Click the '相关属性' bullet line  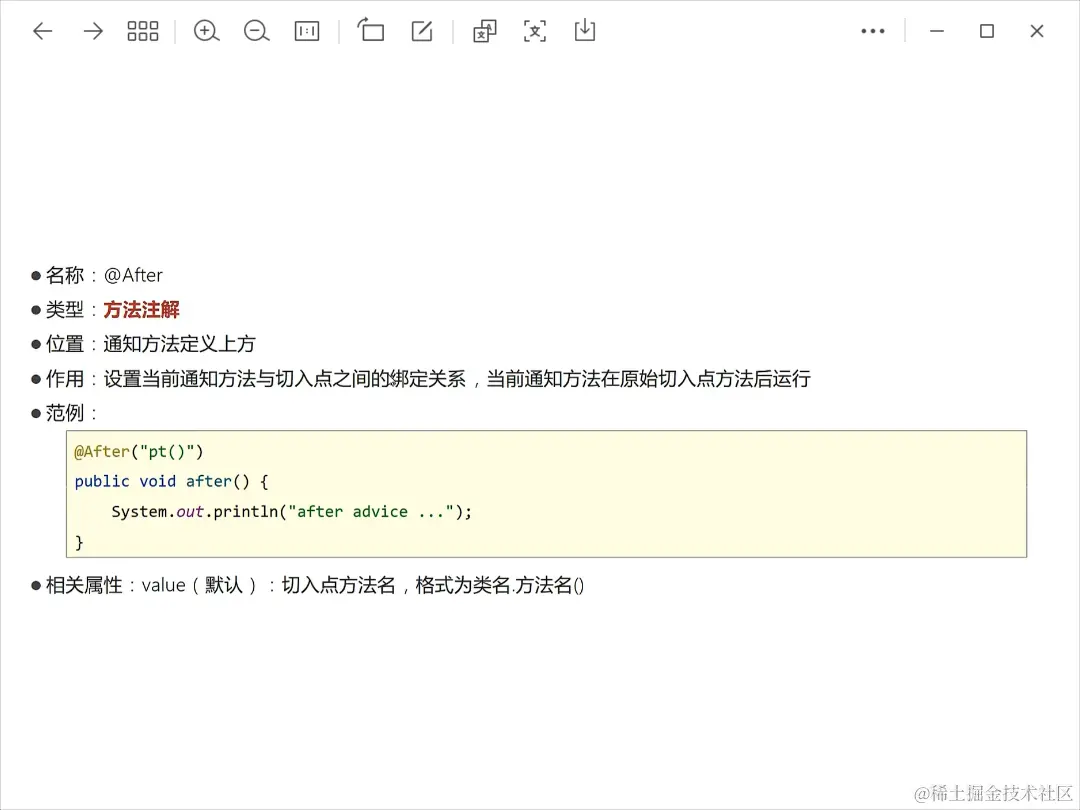(308, 585)
